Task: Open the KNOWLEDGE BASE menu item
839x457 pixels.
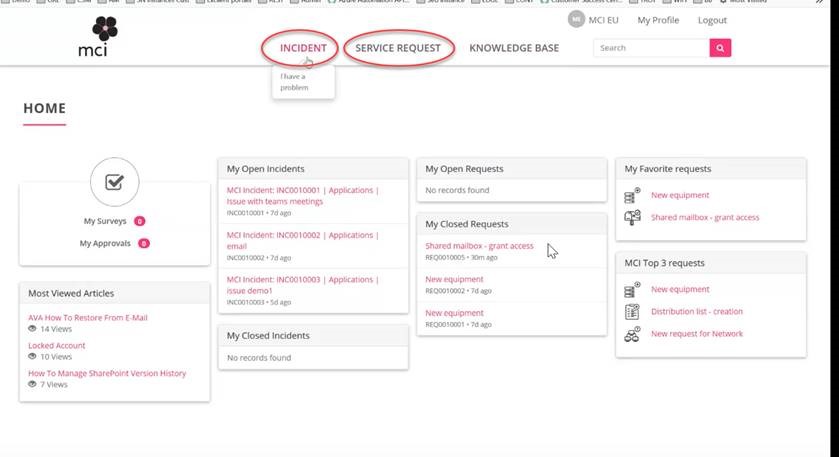Action: (514, 48)
